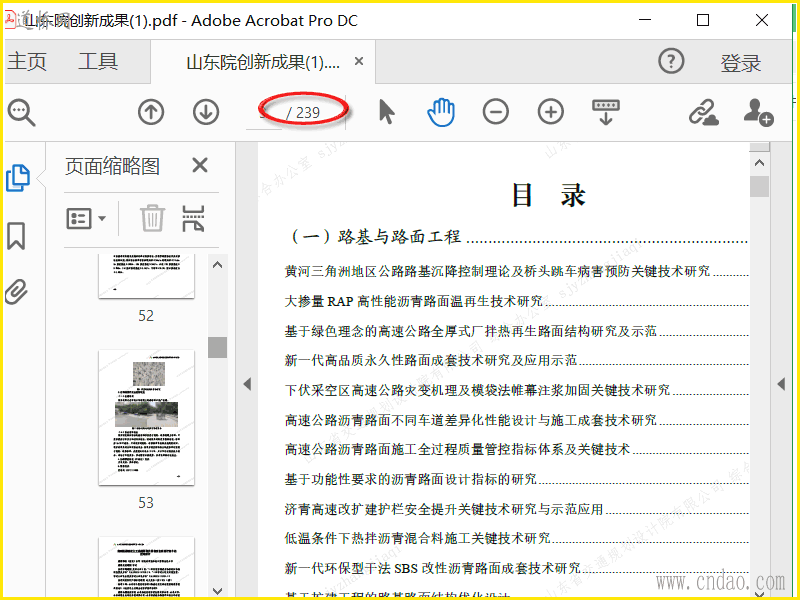Image resolution: width=800 pixels, height=600 pixels.
Task: Close the 山东院创新成果(1) document tab
Action: (359, 61)
